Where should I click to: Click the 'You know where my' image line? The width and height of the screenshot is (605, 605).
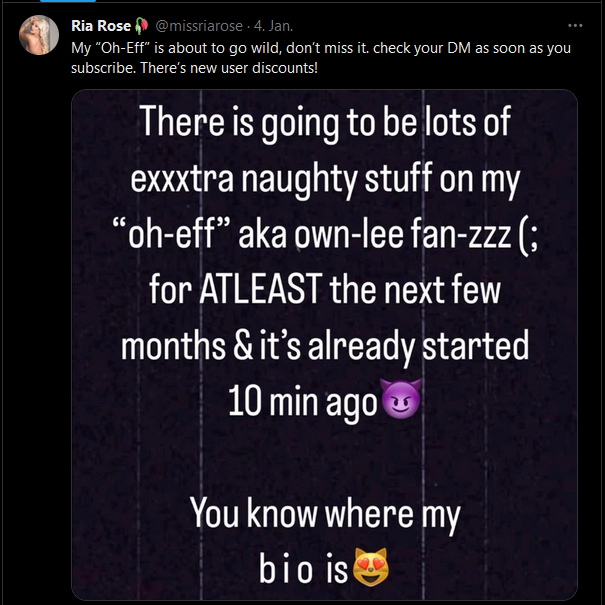[325, 516]
